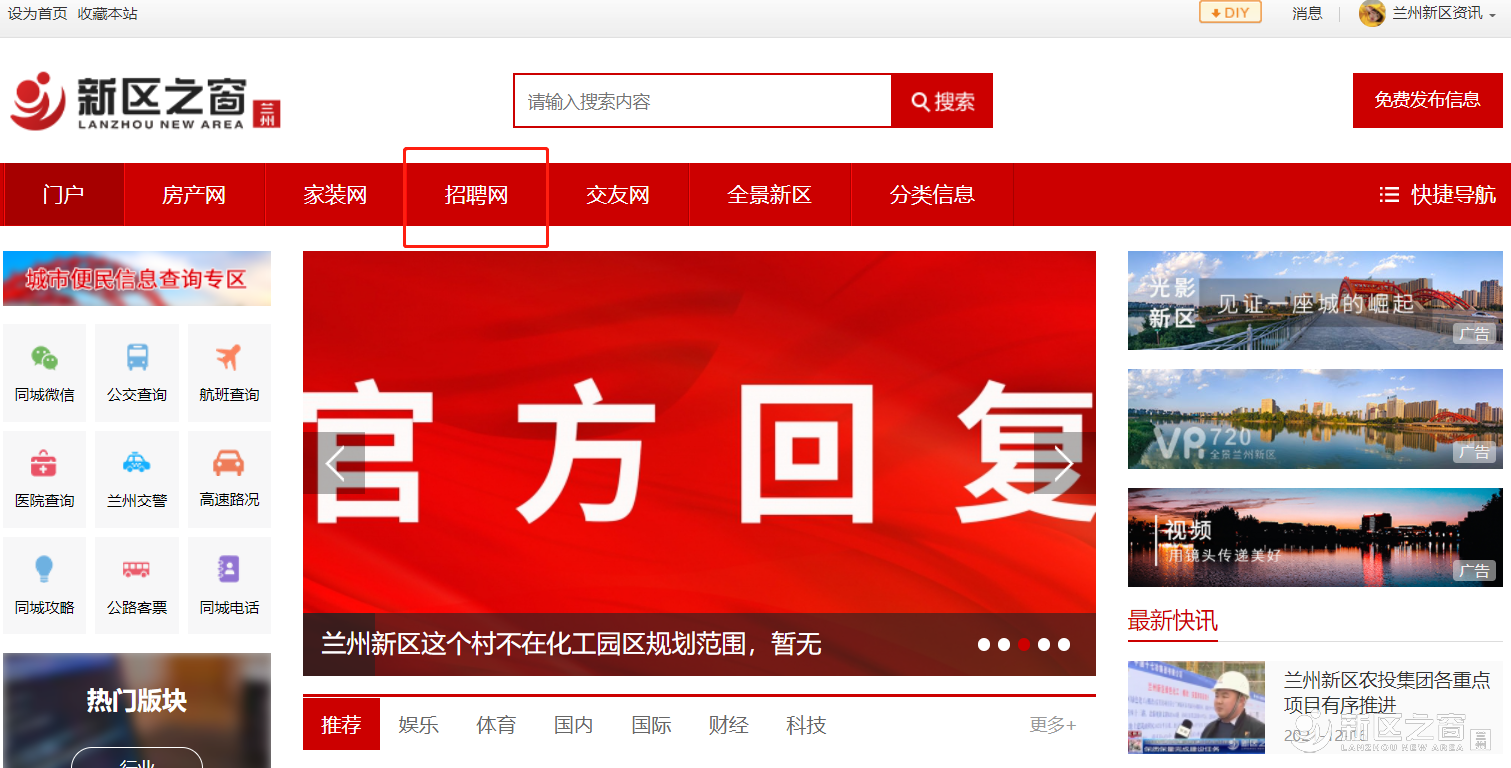
Task: Click the 兰州交警 police car icon
Action: click(x=137, y=464)
